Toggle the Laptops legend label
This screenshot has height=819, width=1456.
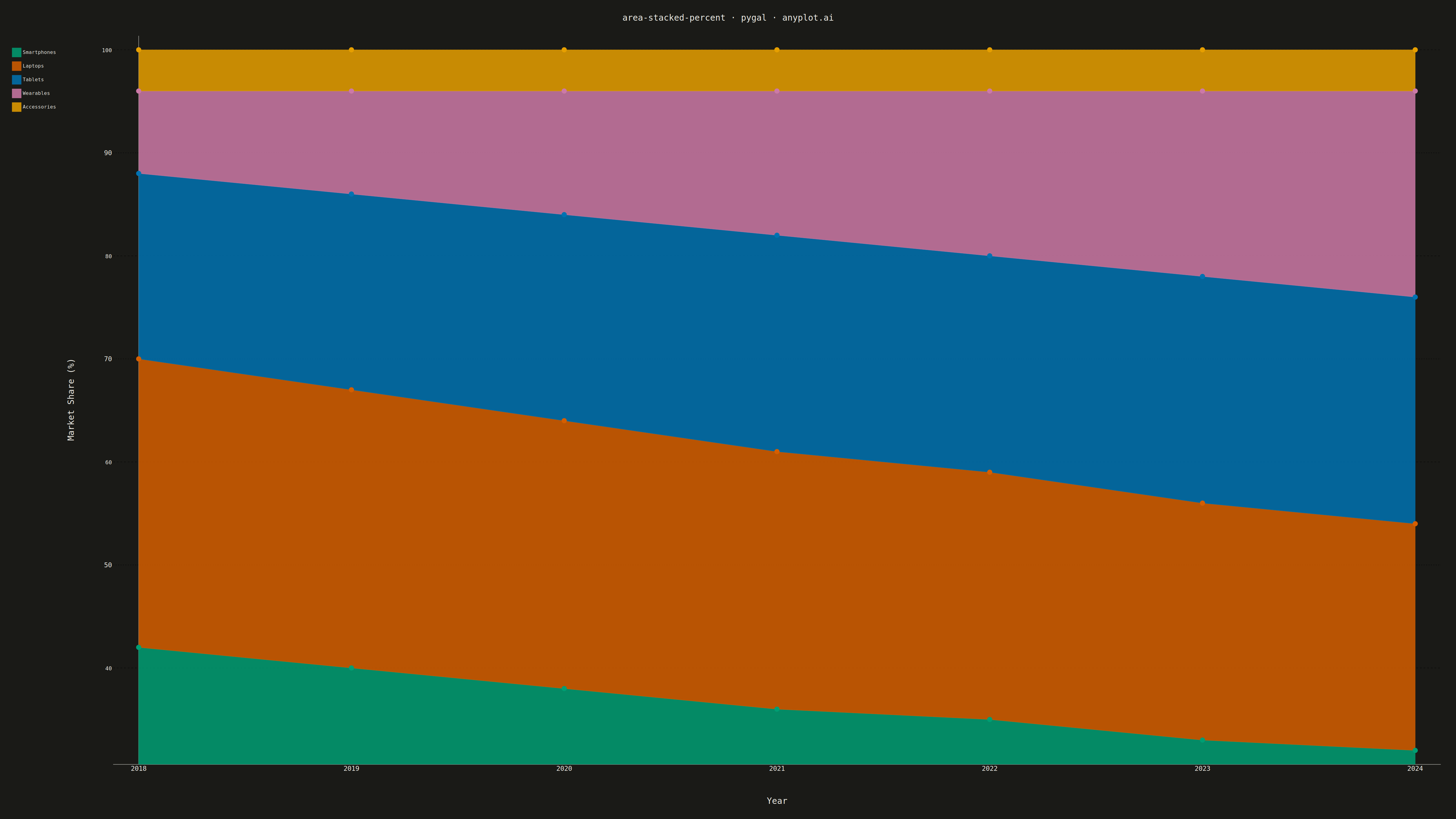click(33, 66)
